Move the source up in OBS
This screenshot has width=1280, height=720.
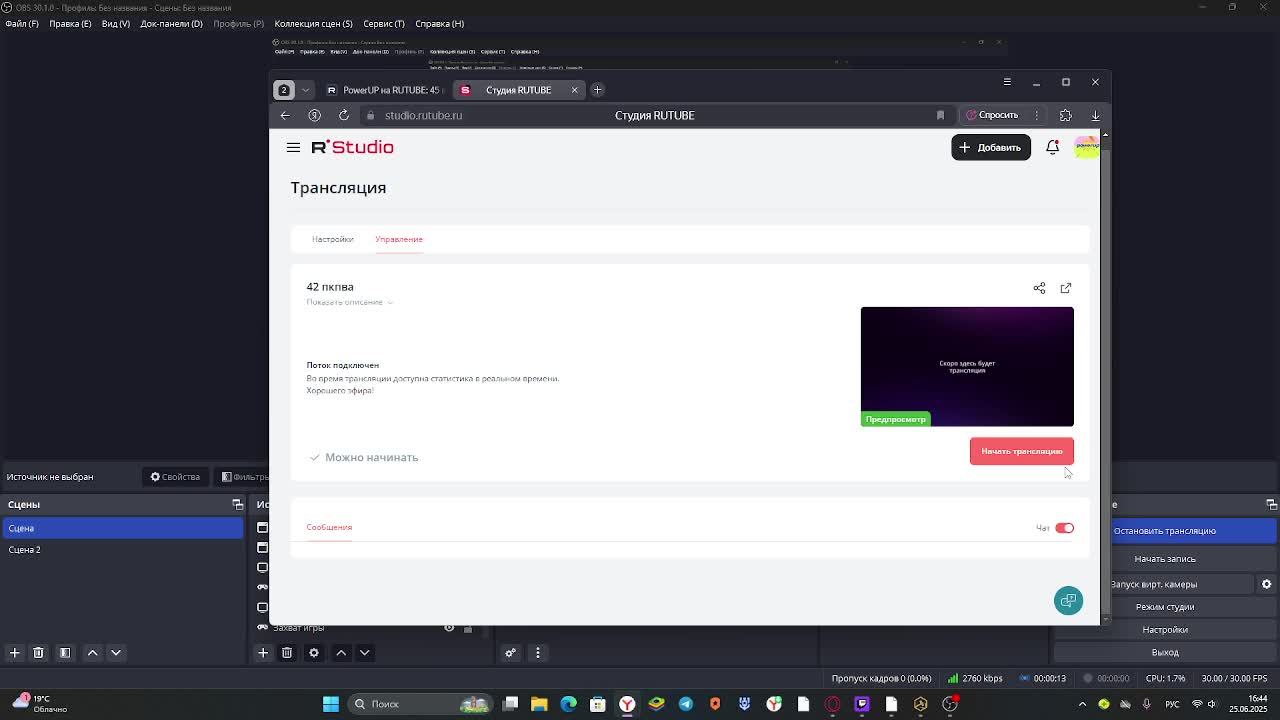pos(341,653)
